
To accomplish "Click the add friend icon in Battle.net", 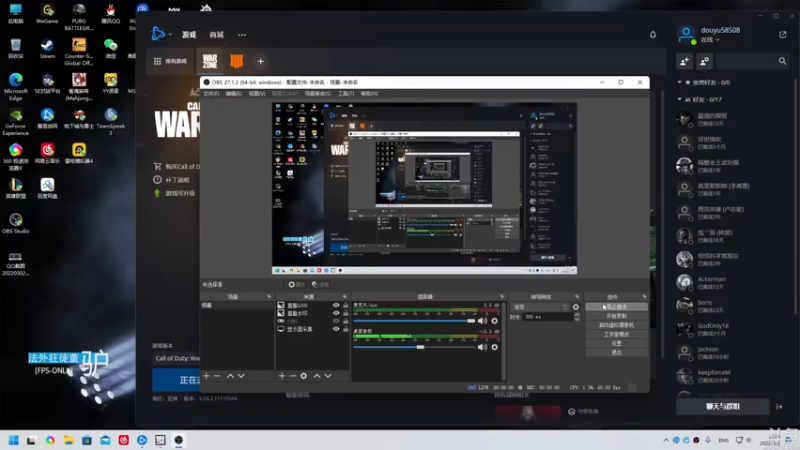I will click(x=684, y=61).
